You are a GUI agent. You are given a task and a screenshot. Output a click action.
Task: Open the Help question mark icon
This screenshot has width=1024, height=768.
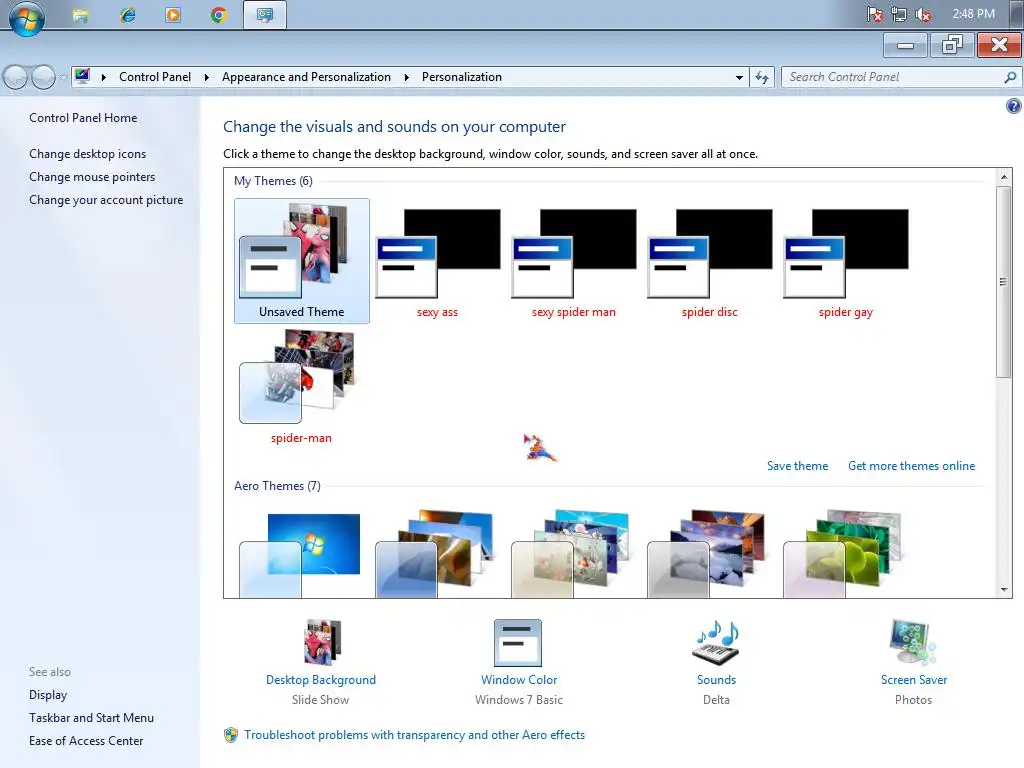click(x=1014, y=106)
